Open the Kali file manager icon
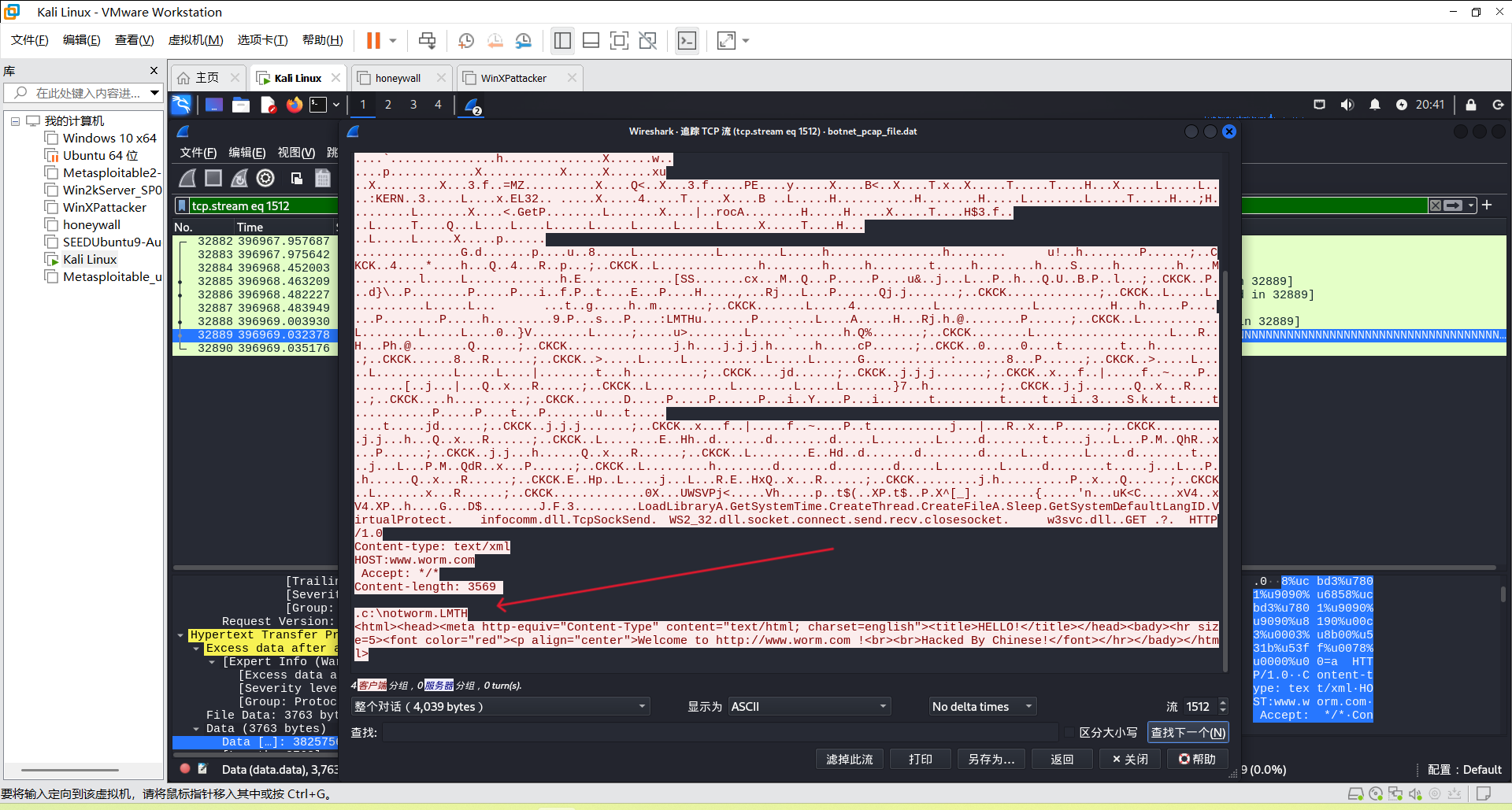This screenshot has width=1512, height=810. [241, 105]
